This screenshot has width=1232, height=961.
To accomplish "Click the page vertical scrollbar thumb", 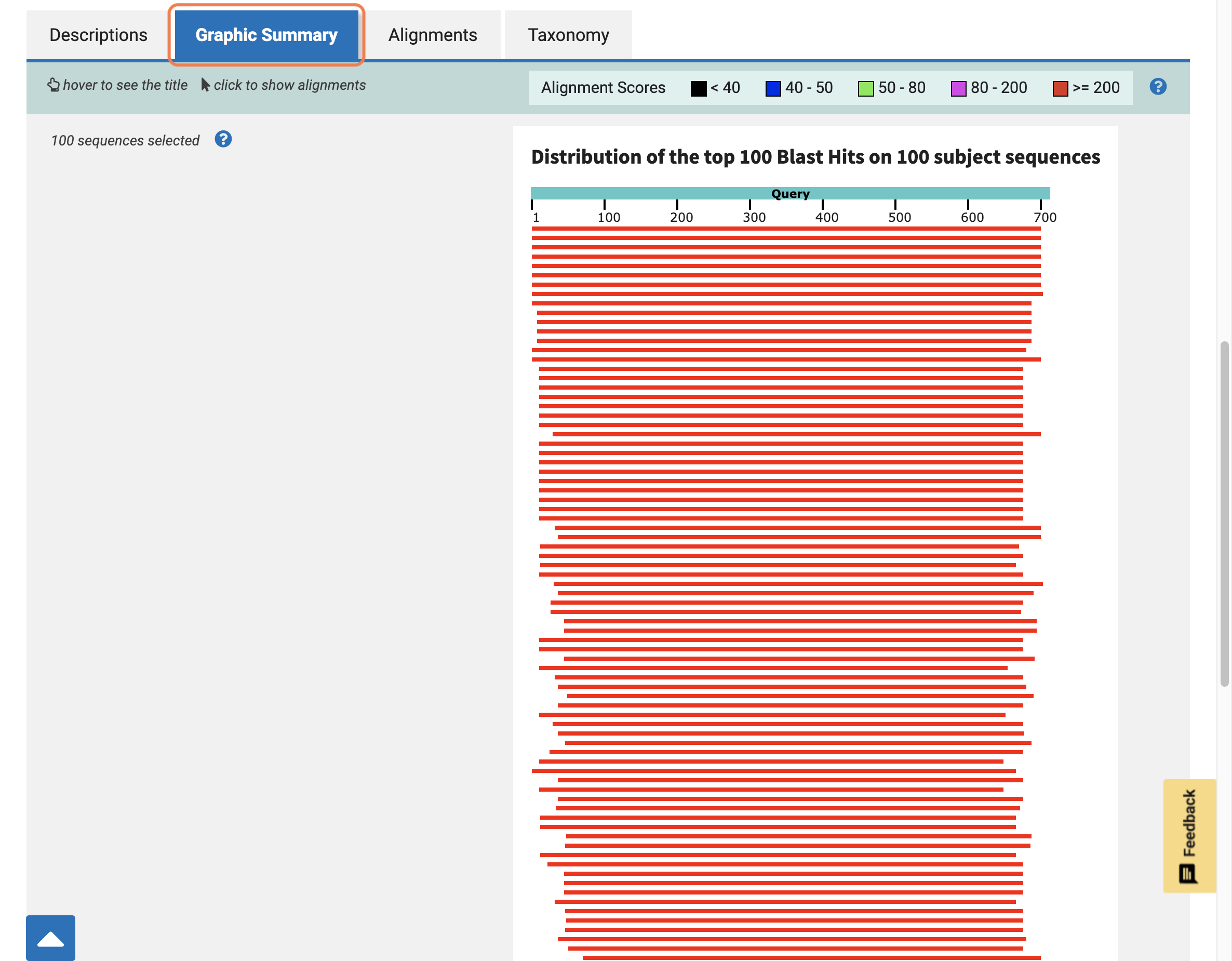I will (x=1224, y=514).
